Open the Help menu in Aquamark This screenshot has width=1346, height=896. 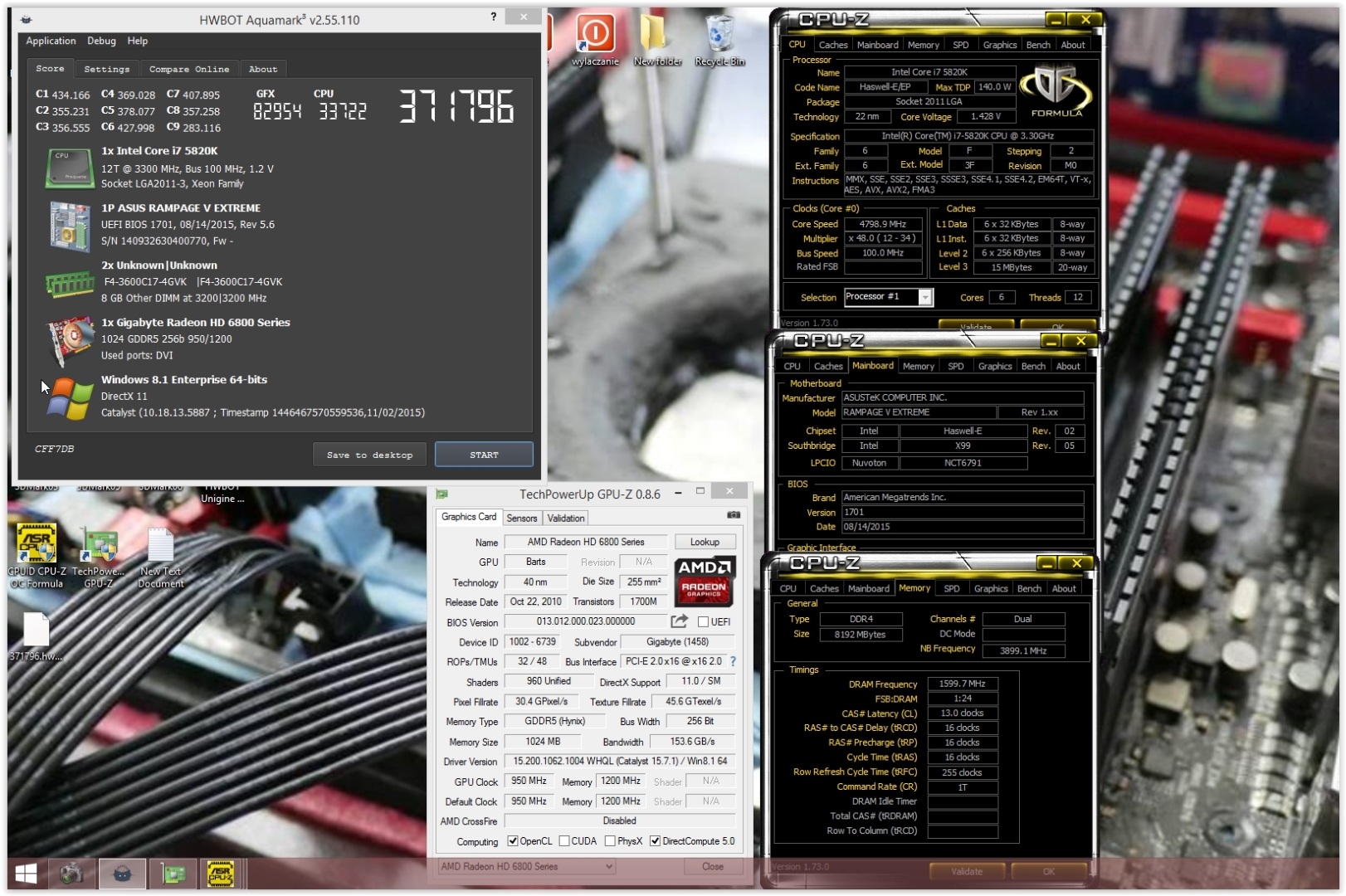pos(138,41)
